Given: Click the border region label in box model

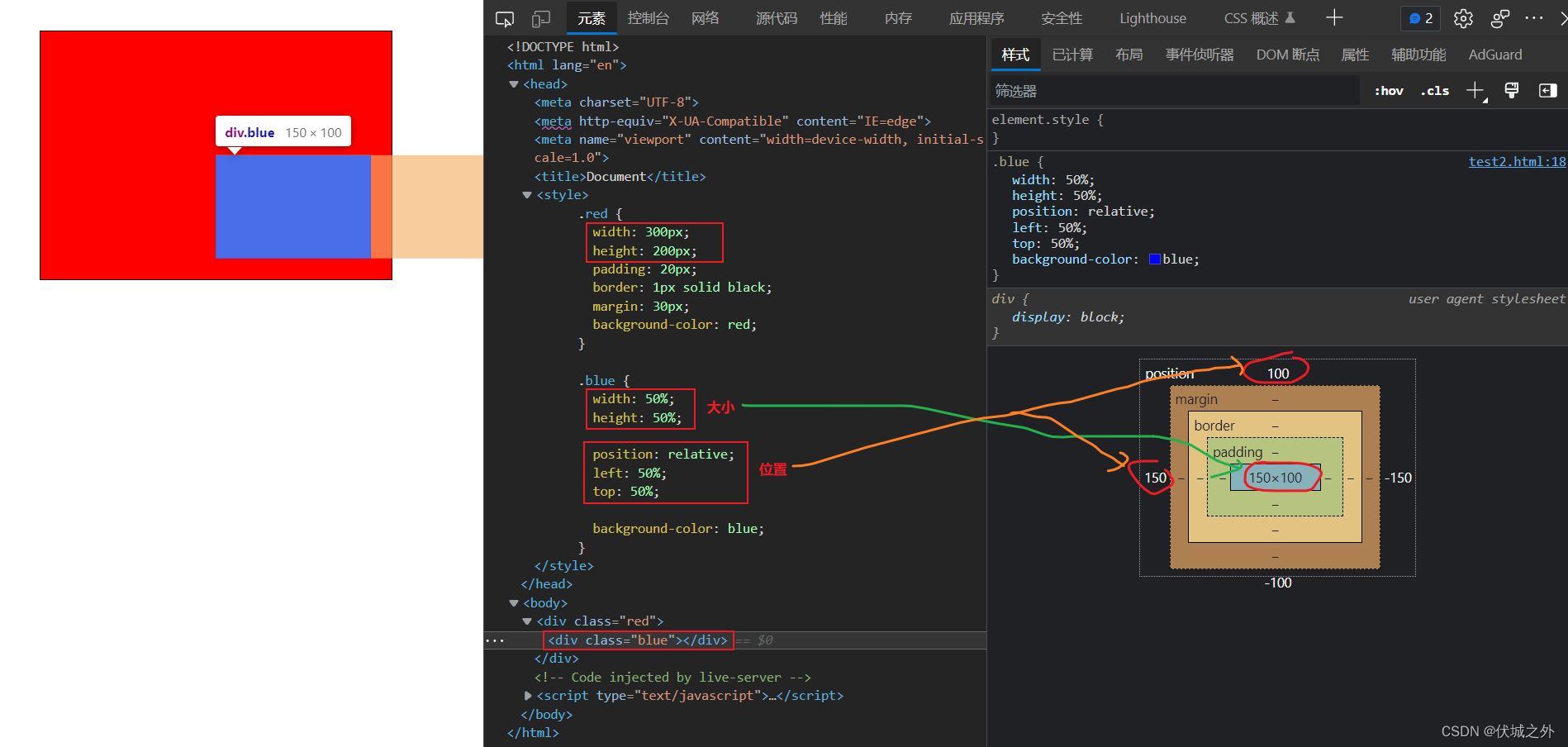Looking at the screenshot, I should (x=1214, y=426).
